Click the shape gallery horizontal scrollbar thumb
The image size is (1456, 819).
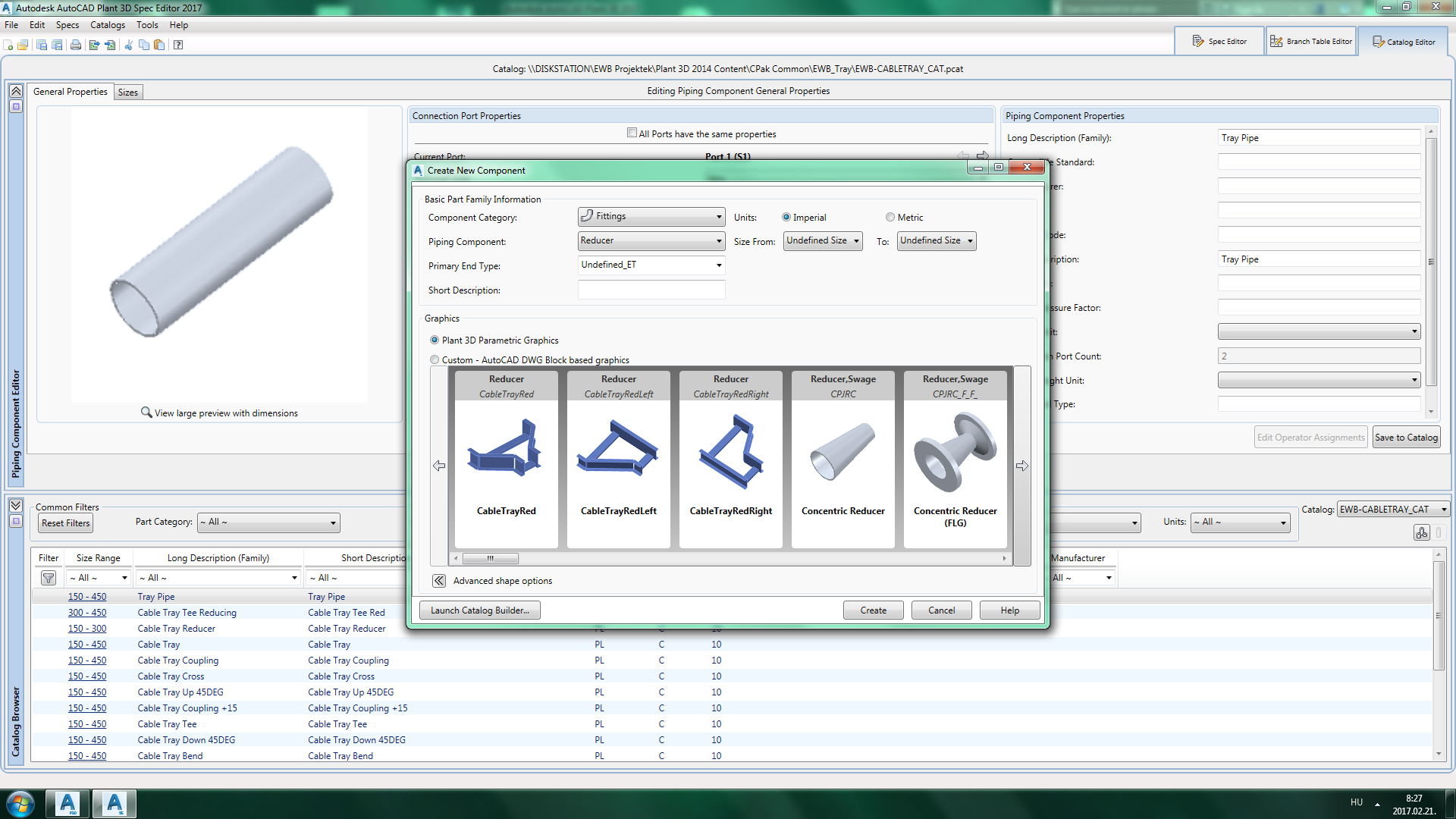[491, 559]
